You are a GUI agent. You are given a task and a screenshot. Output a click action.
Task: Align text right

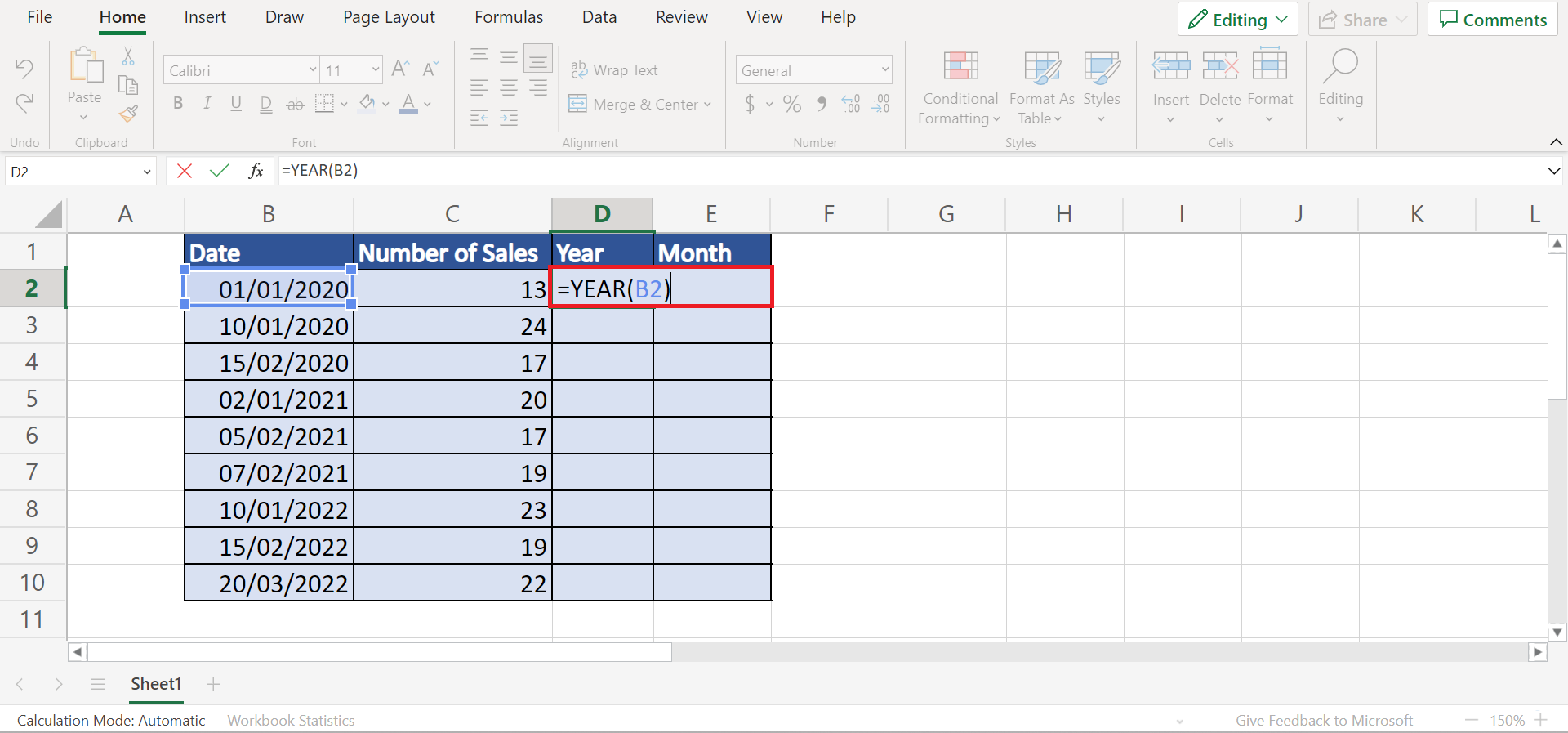coord(538,87)
